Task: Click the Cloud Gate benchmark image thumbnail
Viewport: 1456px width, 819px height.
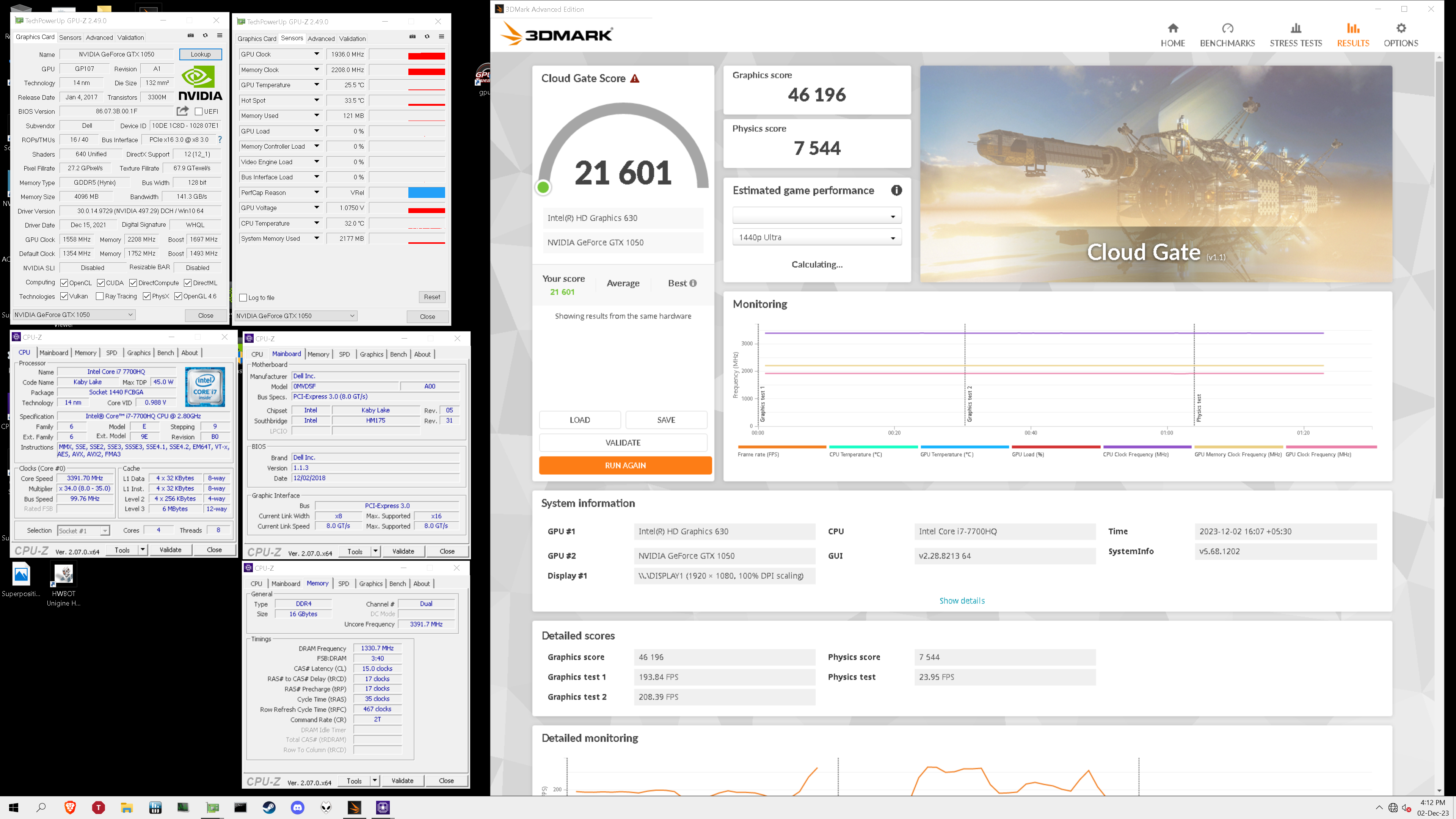Action: [x=1156, y=174]
